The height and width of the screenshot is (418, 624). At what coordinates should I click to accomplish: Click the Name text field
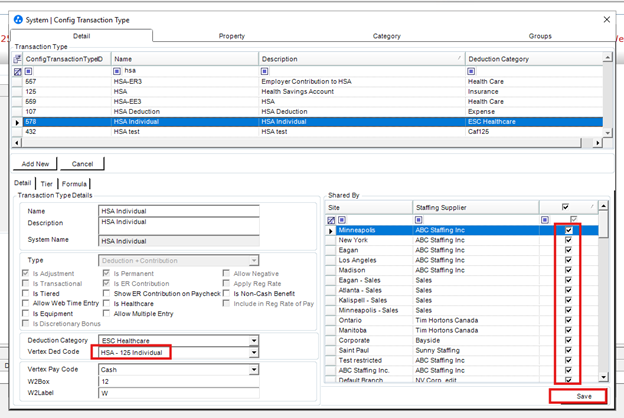click(x=179, y=211)
